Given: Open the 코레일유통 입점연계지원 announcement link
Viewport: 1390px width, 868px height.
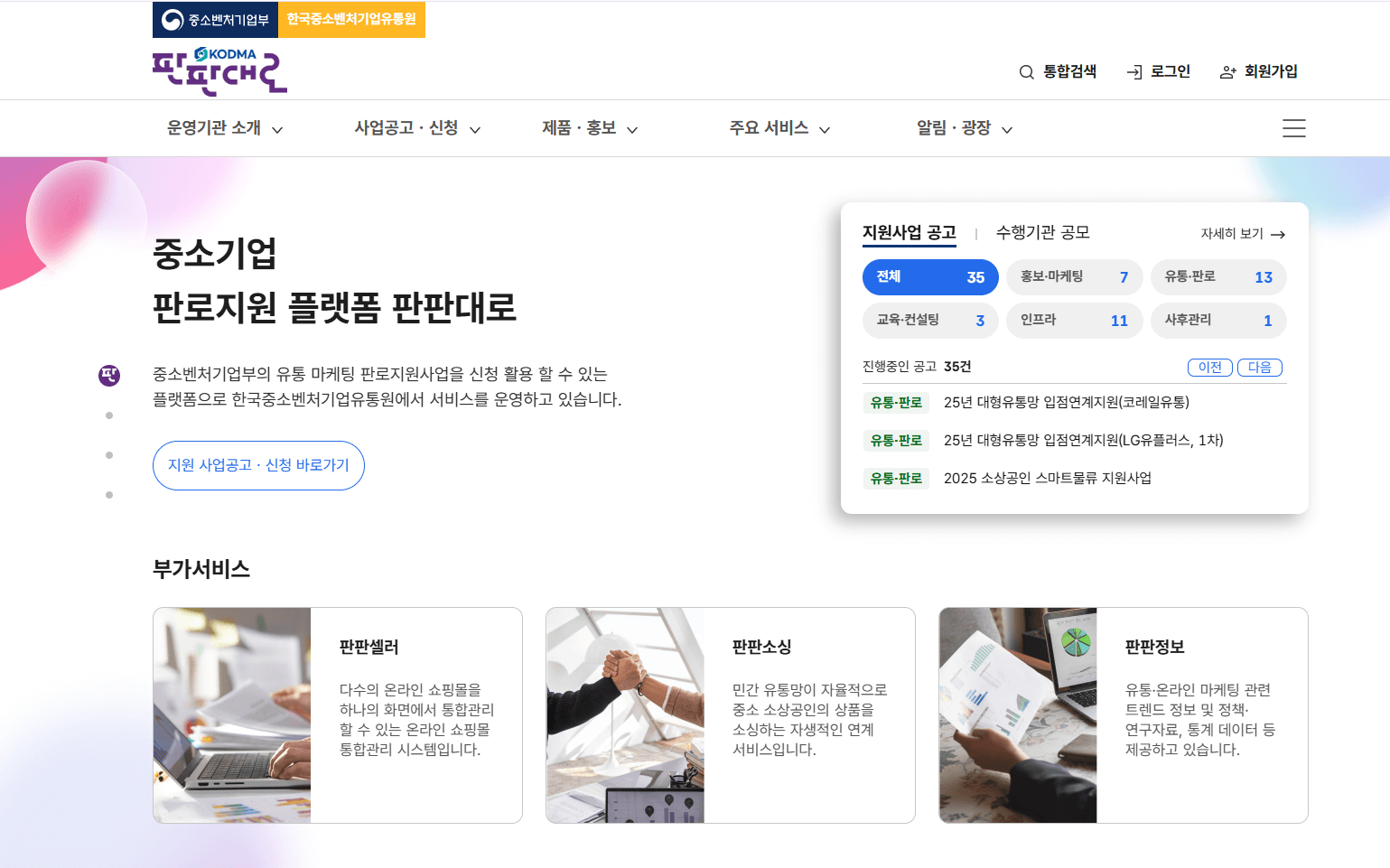Looking at the screenshot, I should (1067, 402).
